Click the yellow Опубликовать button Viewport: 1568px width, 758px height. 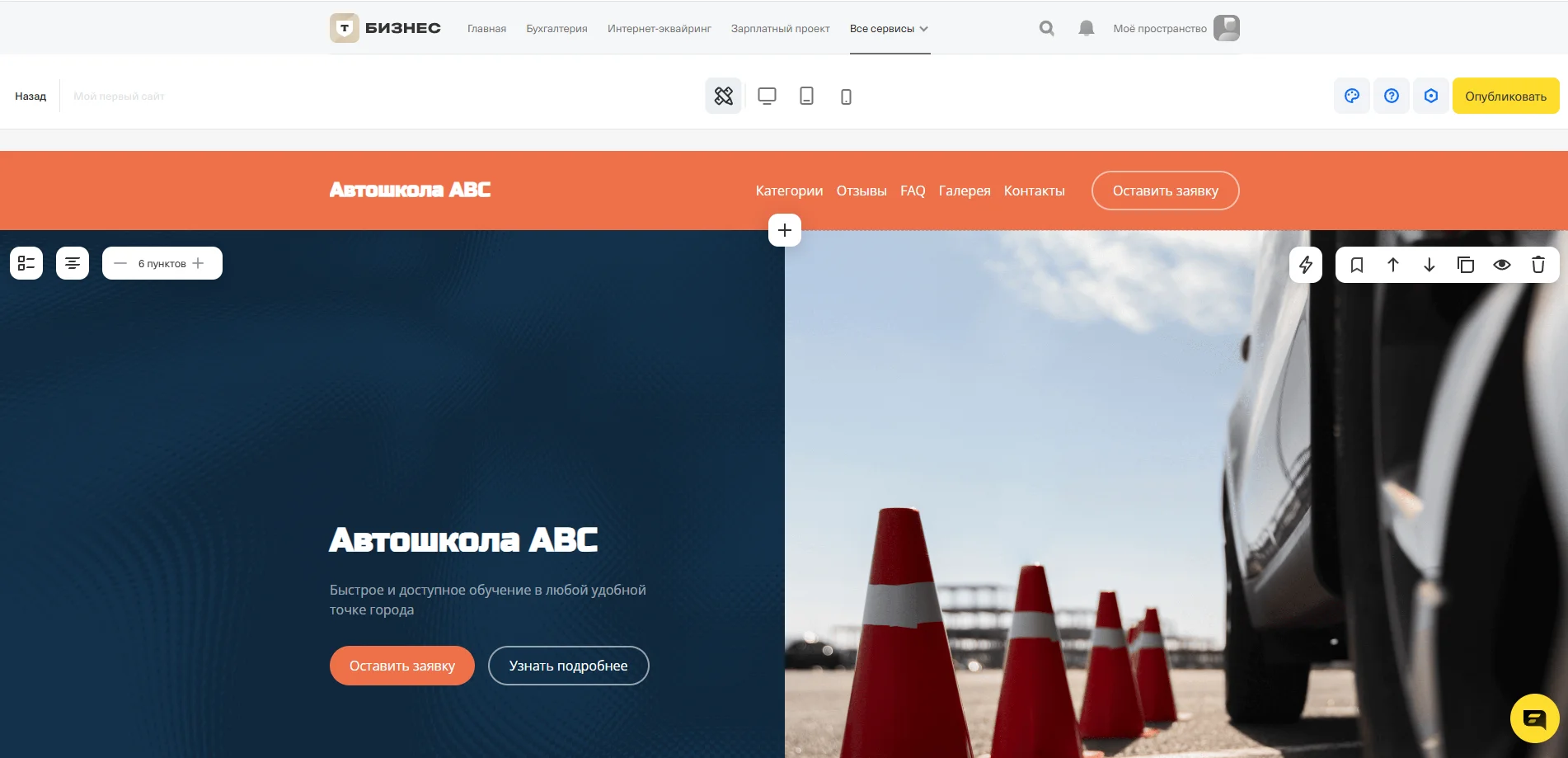(x=1505, y=96)
